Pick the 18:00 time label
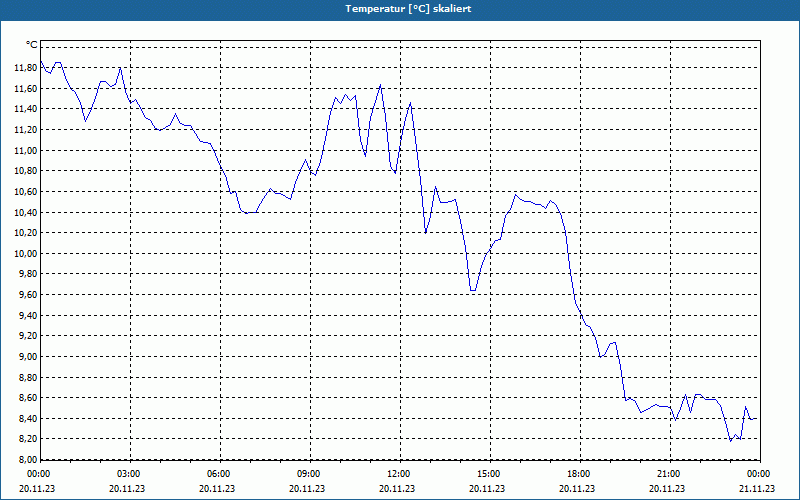800x500 pixels. tap(578, 473)
